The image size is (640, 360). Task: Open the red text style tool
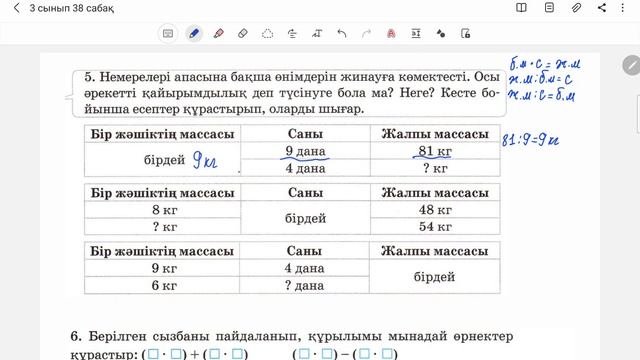pos(391,33)
